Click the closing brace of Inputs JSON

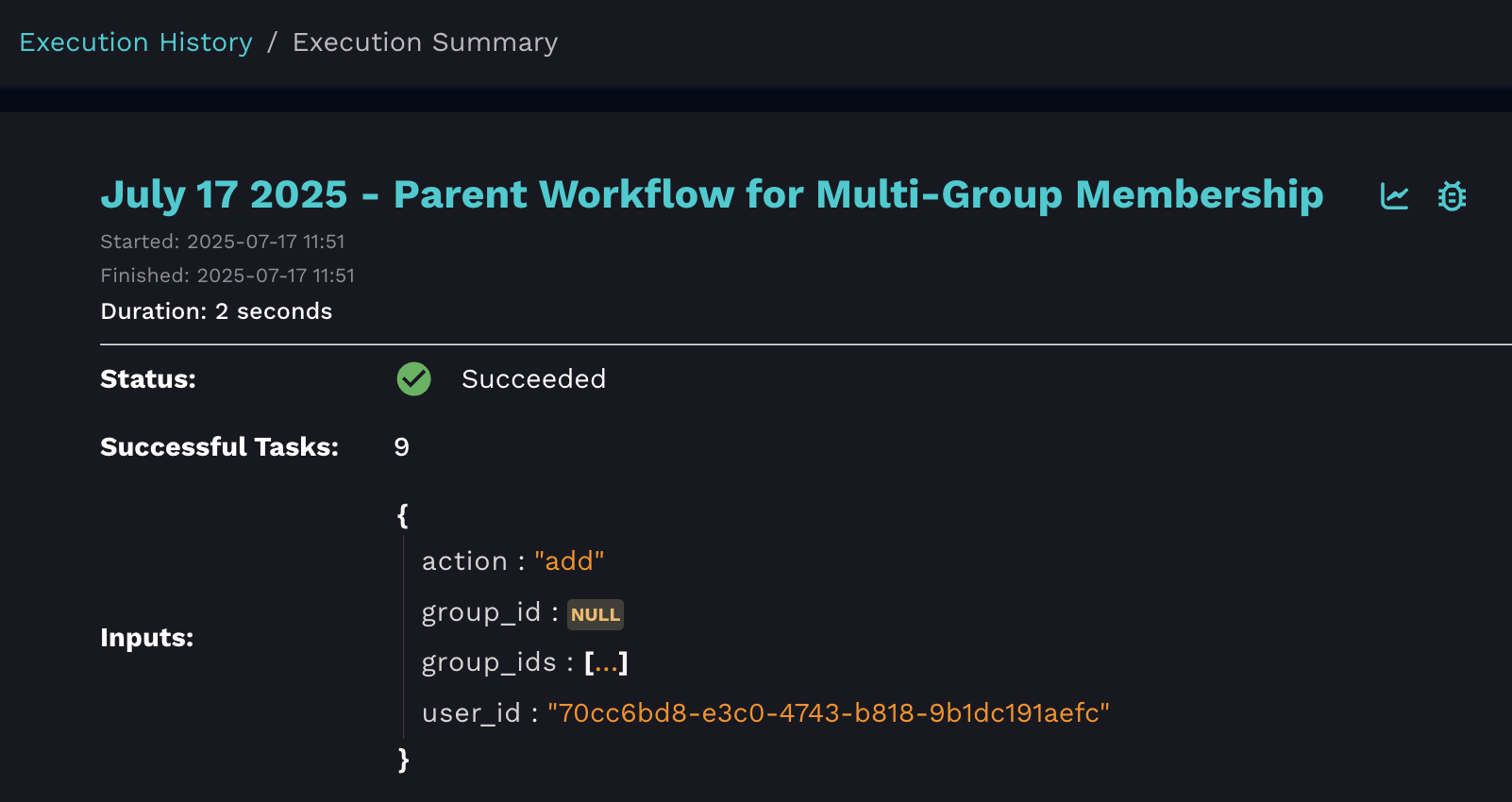pyautogui.click(x=403, y=760)
